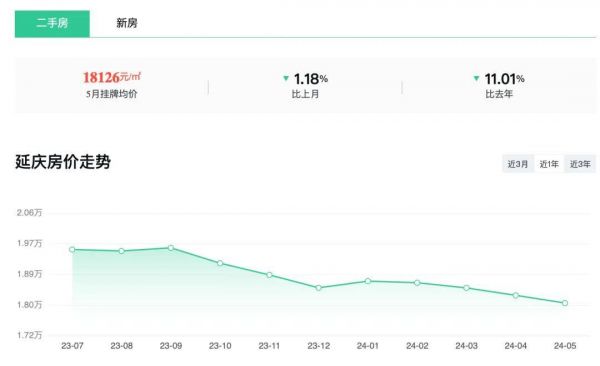Viewport: 600px width, 366px height.
Task: Click the 24-05 final data point
Action: (565, 303)
